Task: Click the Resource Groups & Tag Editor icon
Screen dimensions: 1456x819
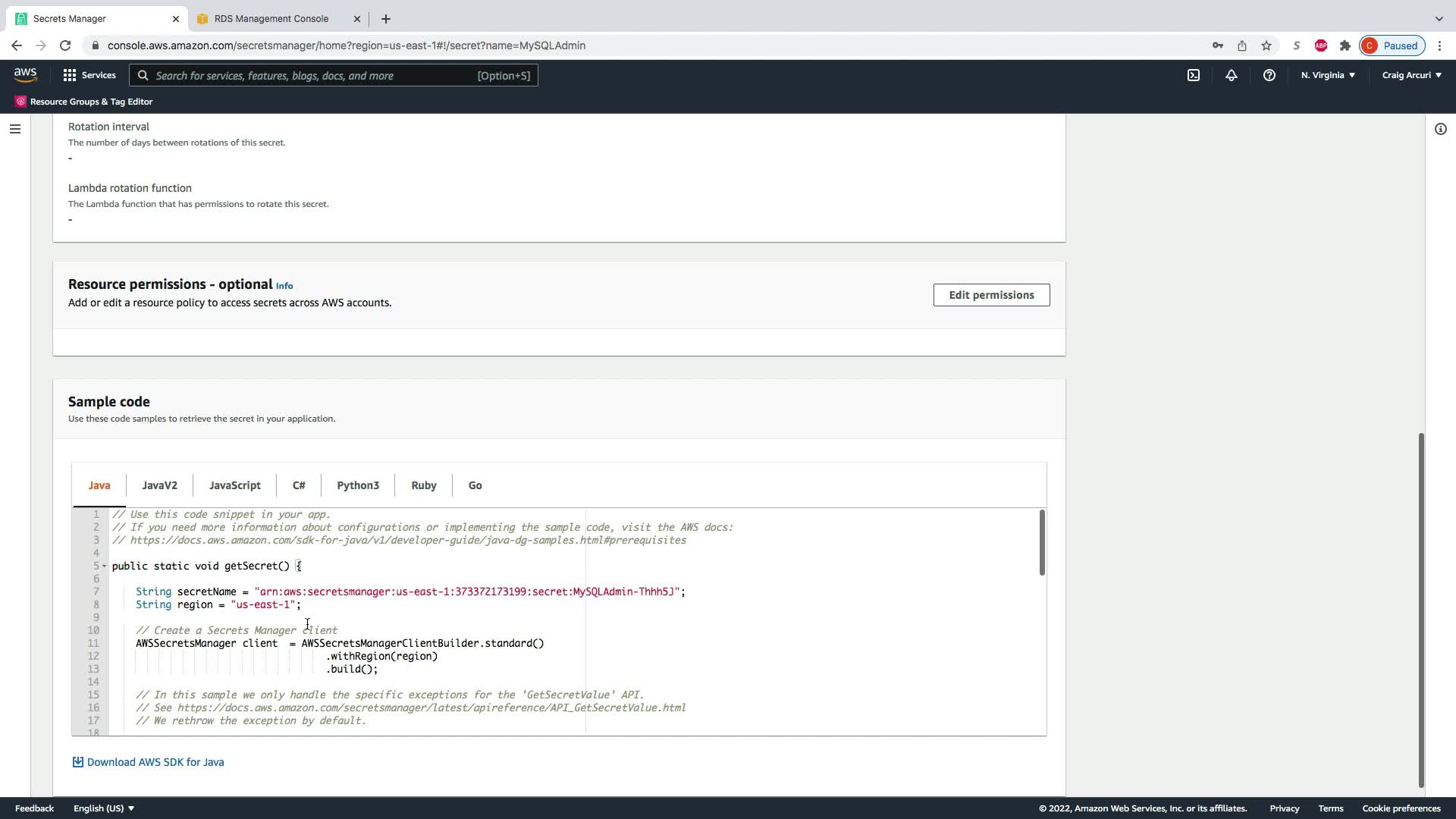Action: [x=20, y=102]
